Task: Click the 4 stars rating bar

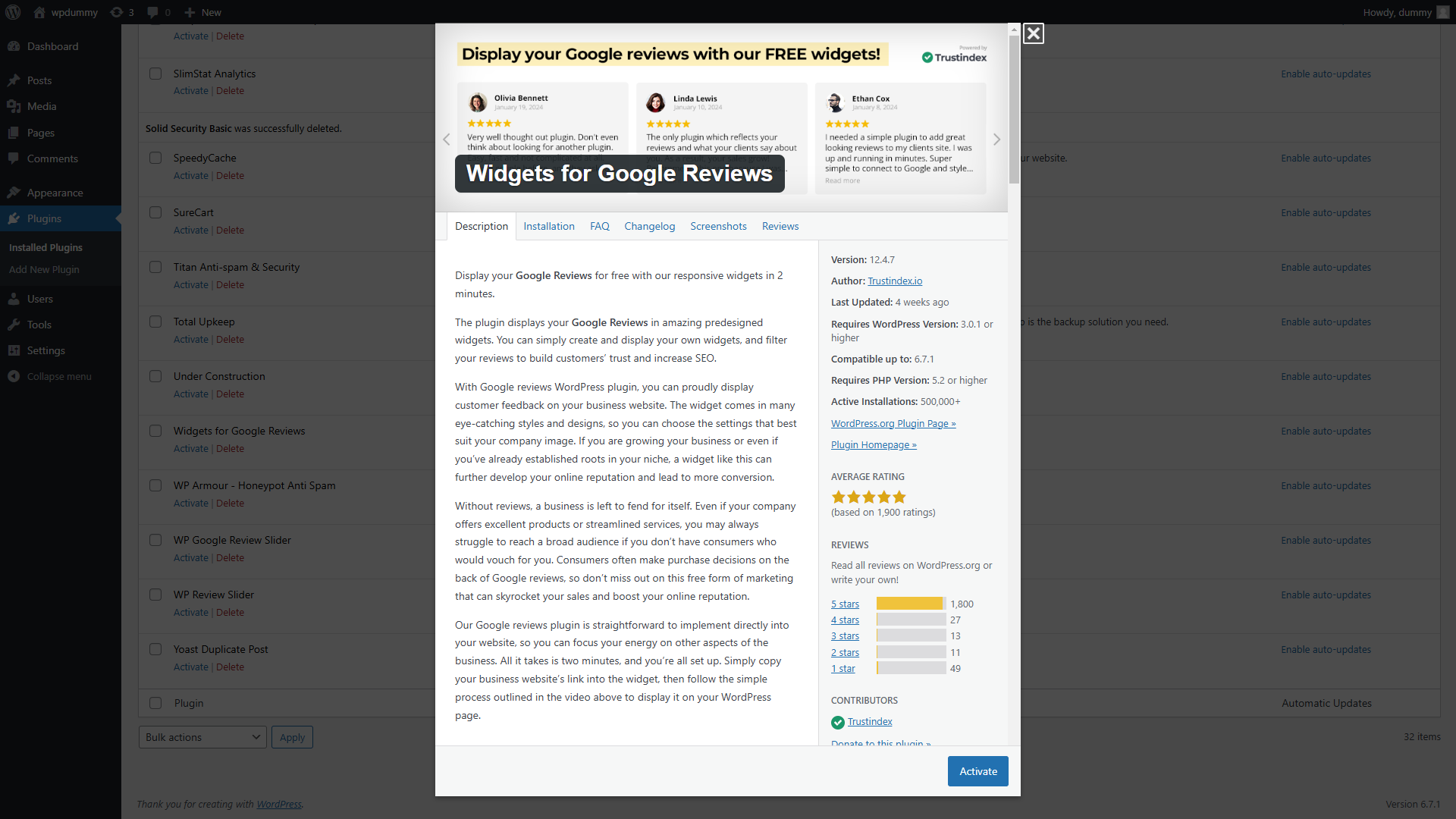Action: tap(912, 620)
